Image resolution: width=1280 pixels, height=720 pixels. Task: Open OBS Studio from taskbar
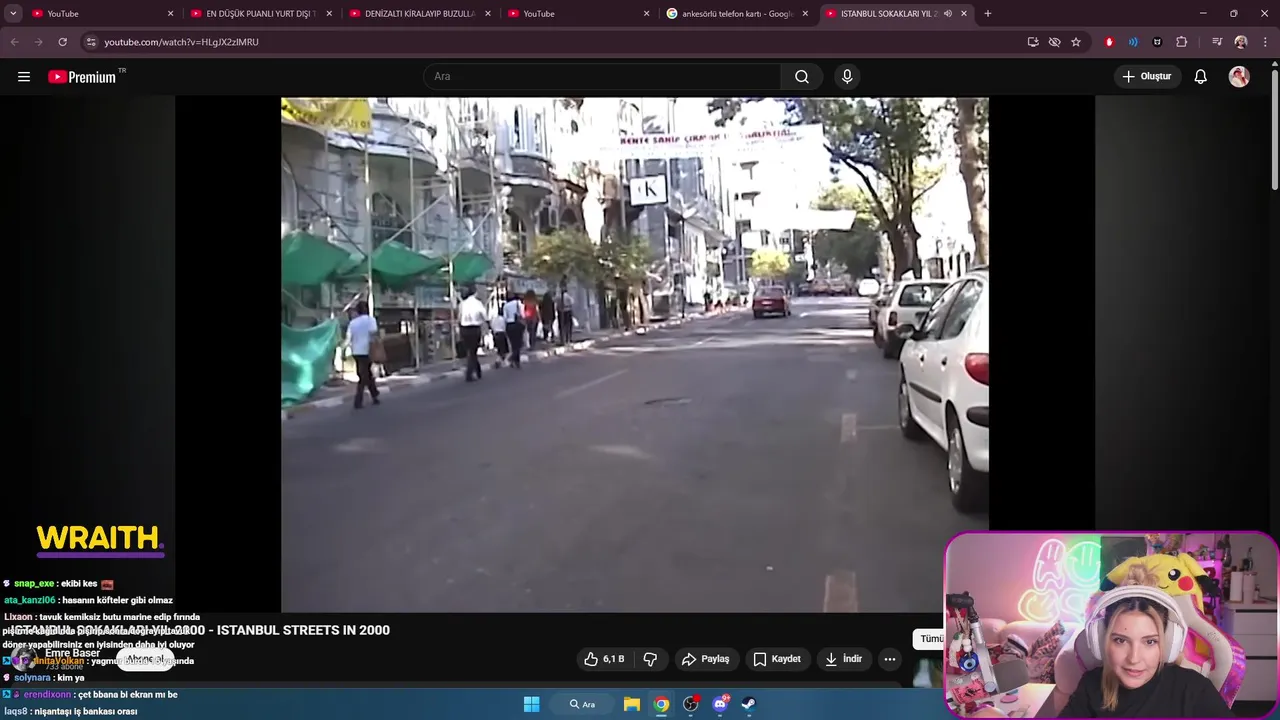pyautogui.click(x=690, y=704)
